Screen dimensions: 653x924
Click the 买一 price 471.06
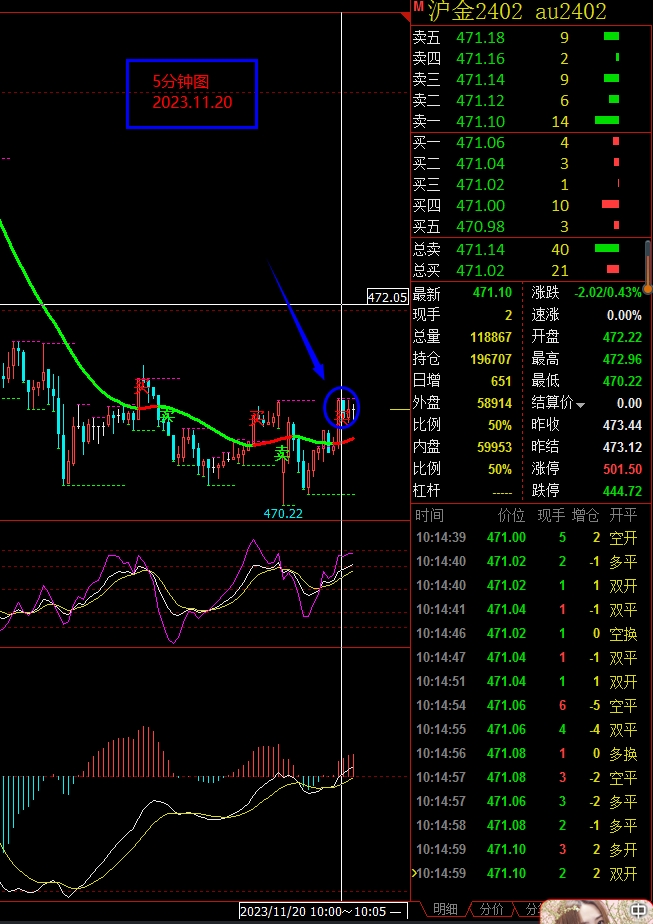(480, 143)
